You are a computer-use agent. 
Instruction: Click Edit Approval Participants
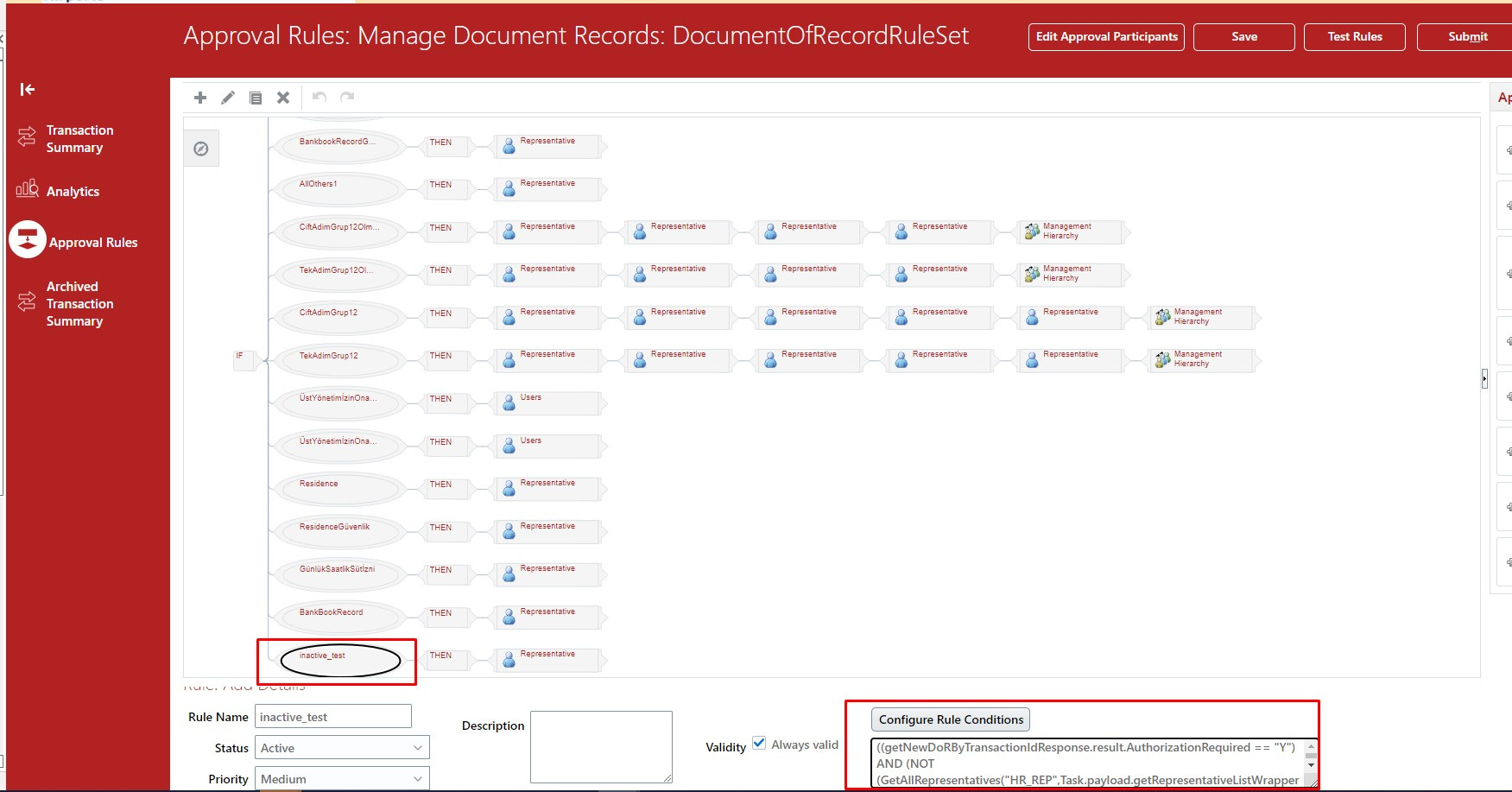point(1105,36)
